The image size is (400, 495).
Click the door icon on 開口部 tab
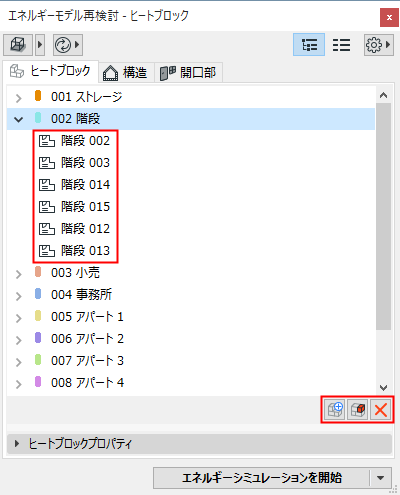tap(168, 73)
